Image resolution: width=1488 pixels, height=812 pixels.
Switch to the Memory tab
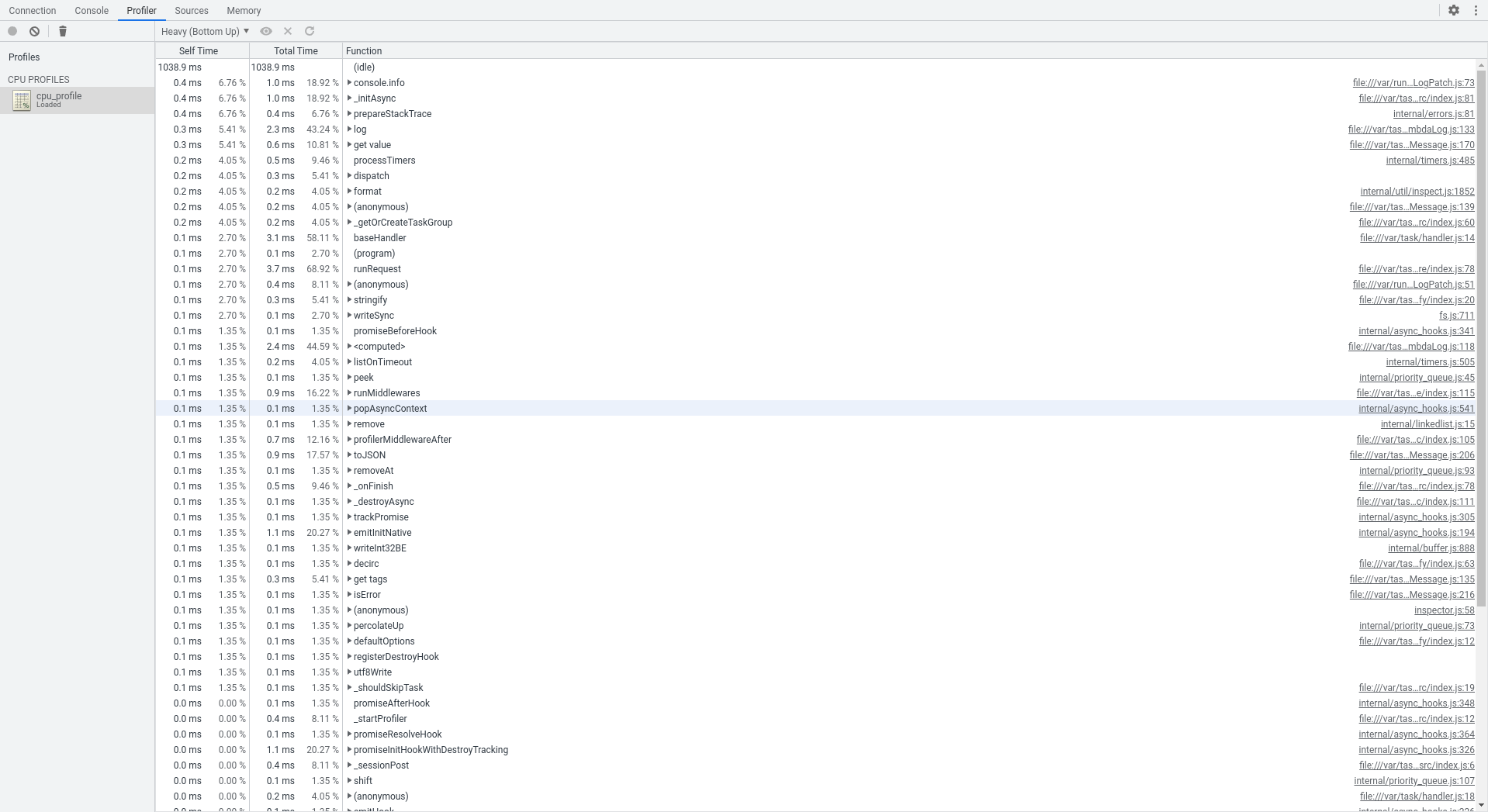(244, 10)
